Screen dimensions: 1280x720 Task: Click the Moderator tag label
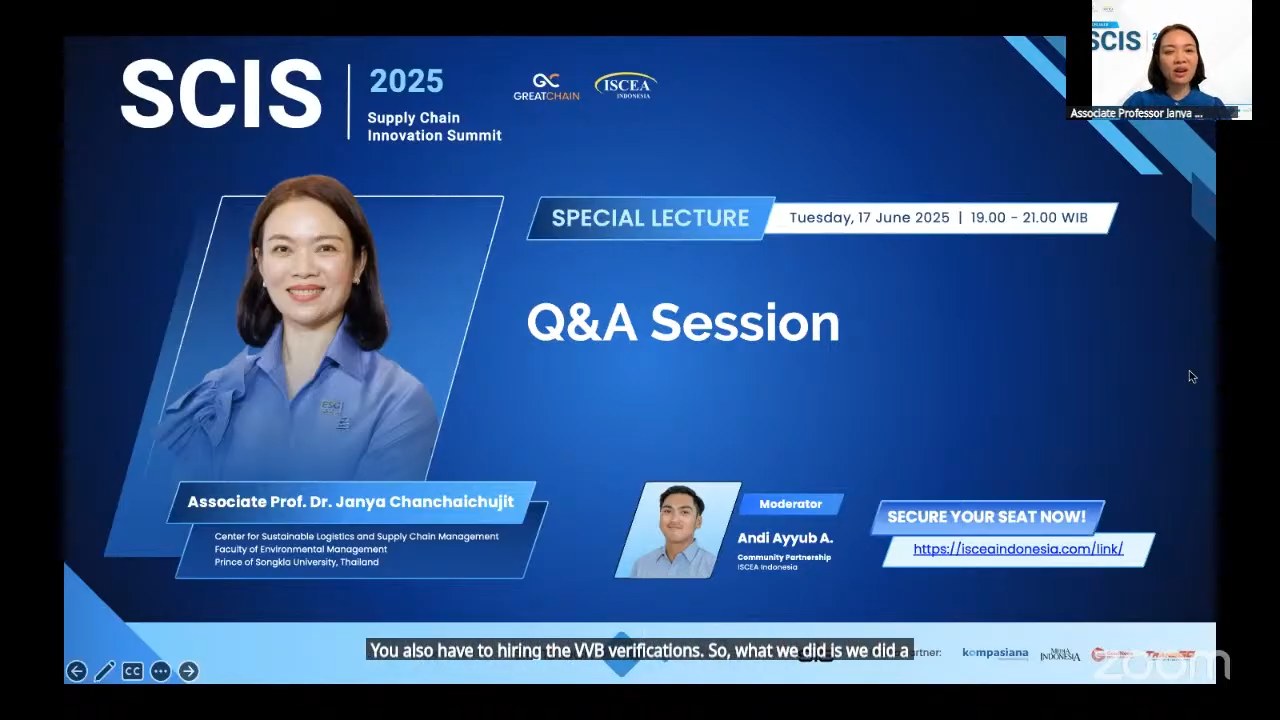pyautogui.click(x=790, y=504)
